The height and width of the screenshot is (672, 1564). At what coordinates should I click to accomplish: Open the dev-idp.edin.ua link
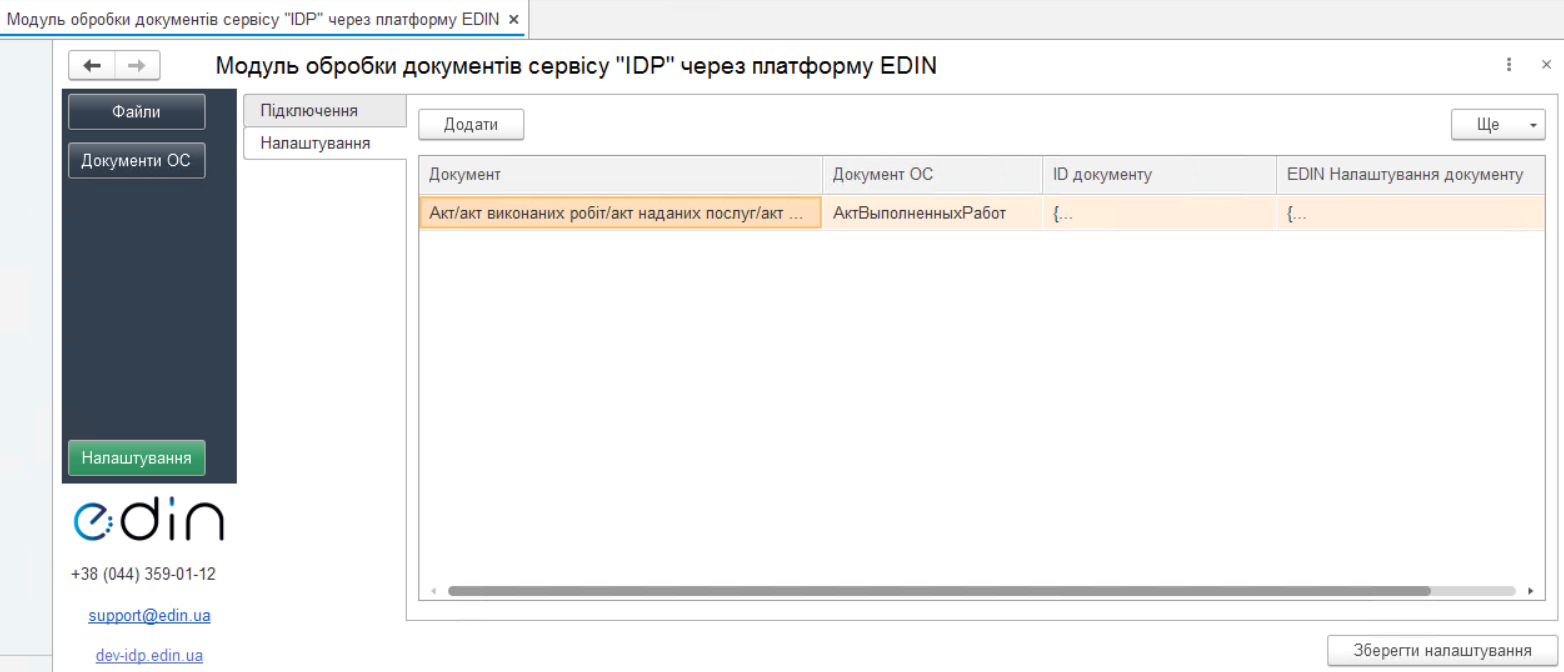point(149,655)
